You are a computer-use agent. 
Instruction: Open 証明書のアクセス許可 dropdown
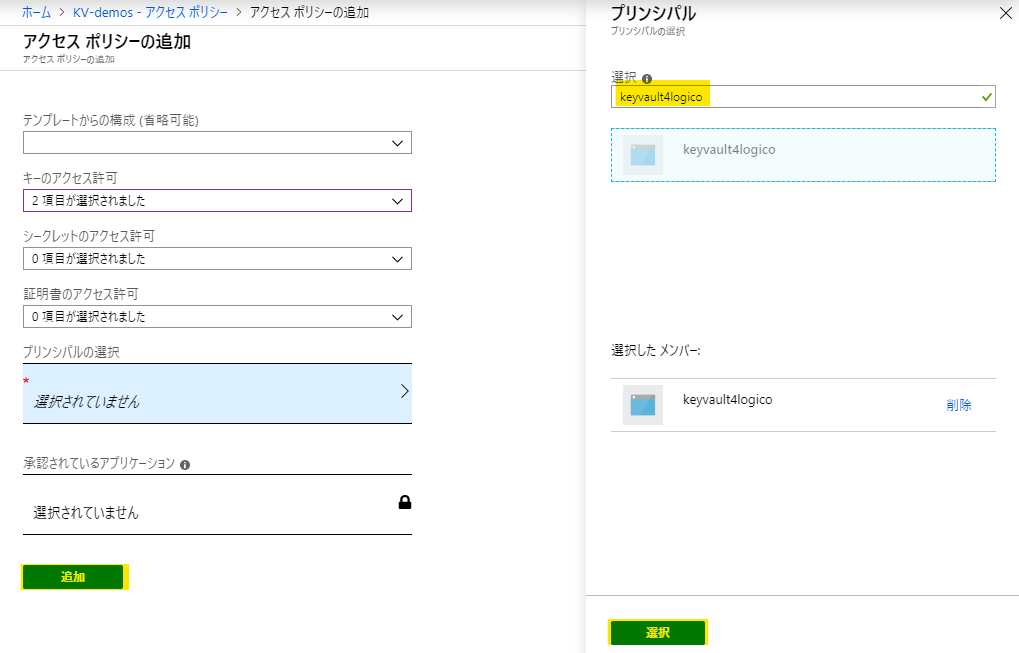(217, 317)
